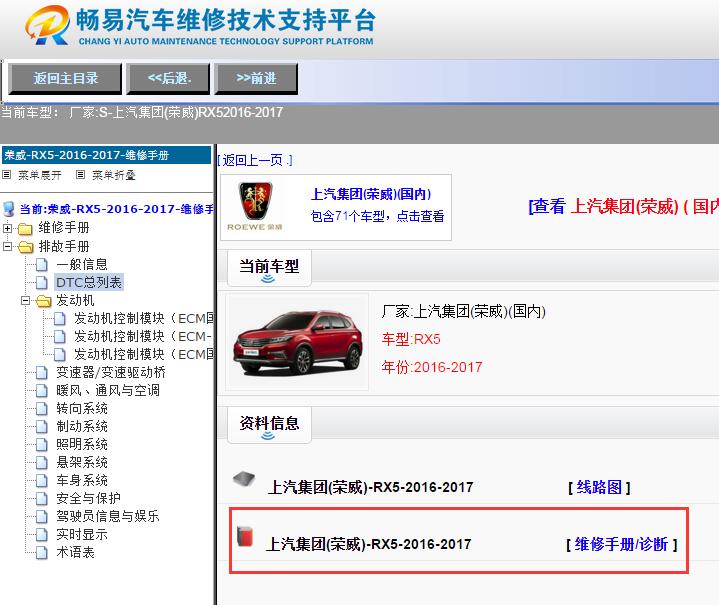Open 驾驶员信息与娱乐 in the tree
Screen dimensions: 719x605
click(x=107, y=516)
